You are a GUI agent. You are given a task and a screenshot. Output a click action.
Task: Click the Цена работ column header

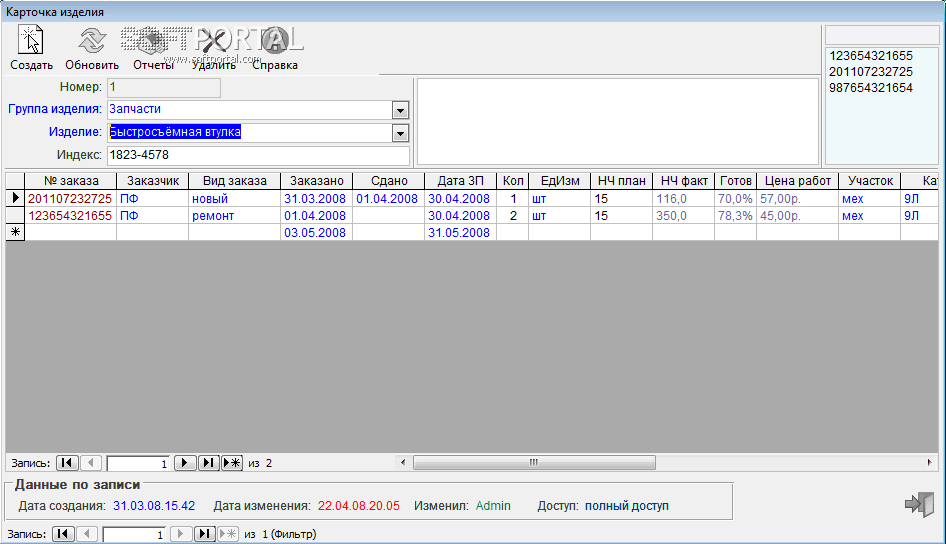798,181
